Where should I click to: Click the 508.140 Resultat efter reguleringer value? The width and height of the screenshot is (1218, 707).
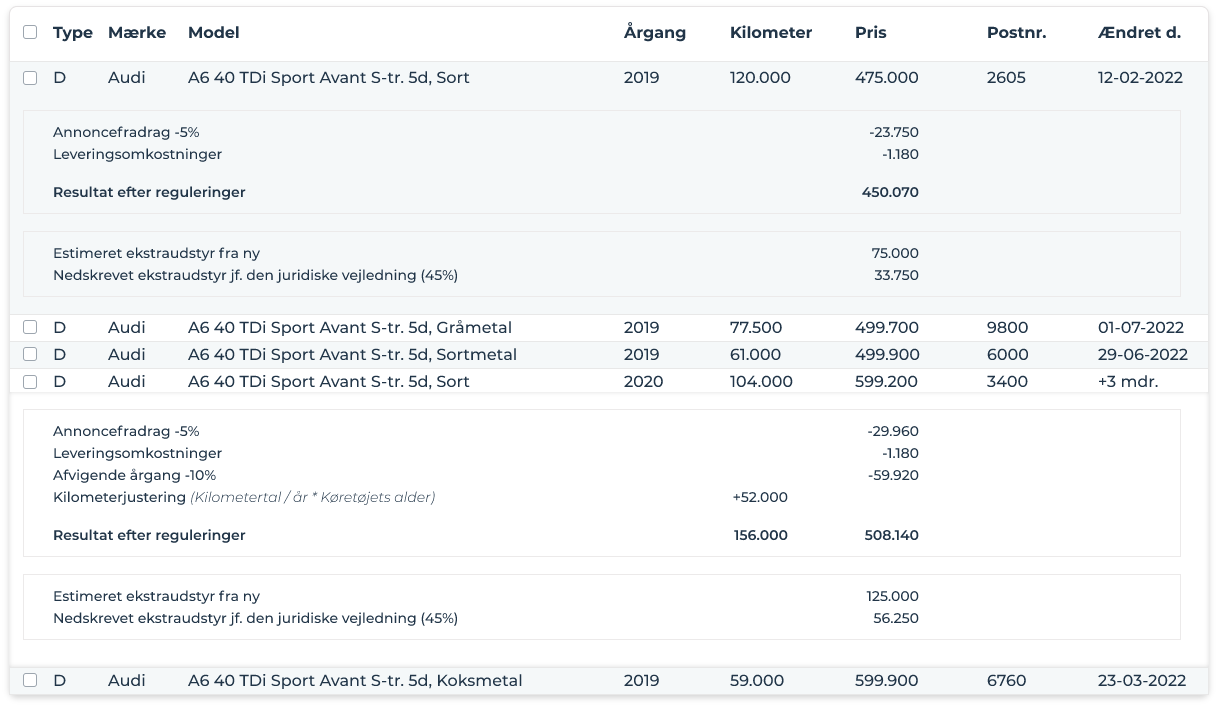[891, 535]
